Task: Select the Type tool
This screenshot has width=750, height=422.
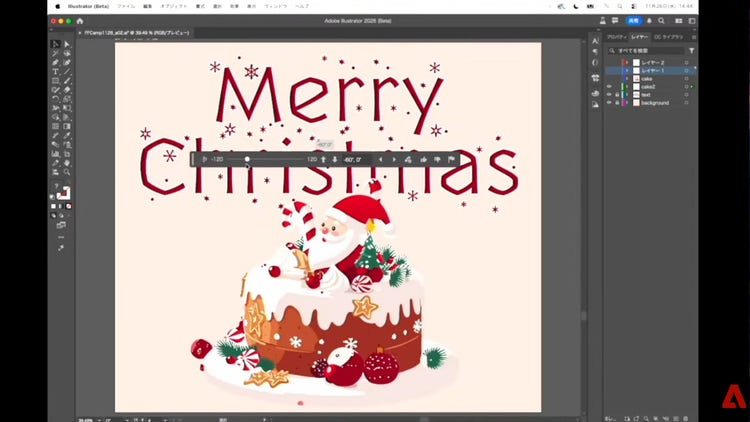Action: pos(55,72)
